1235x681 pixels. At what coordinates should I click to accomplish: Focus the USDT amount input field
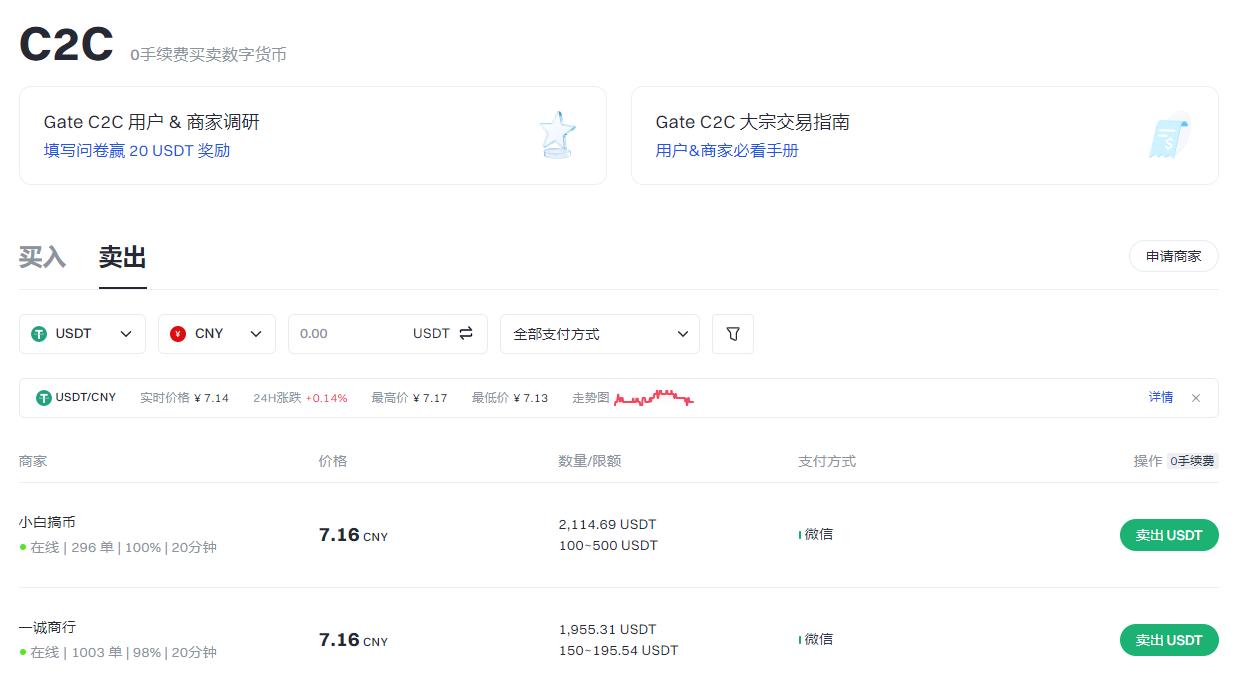(x=350, y=334)
